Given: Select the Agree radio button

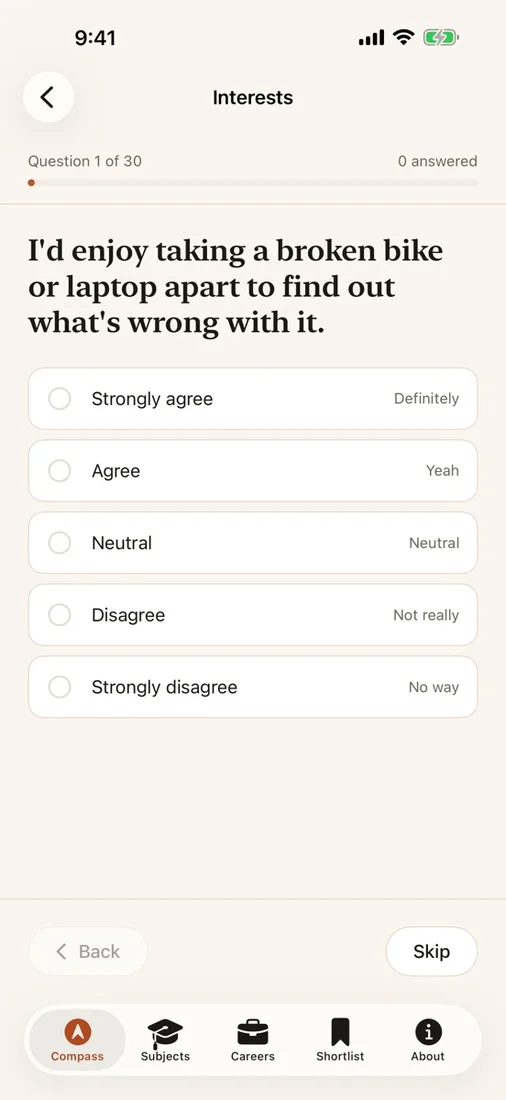Looking at the screenshot, I should 60,471.
